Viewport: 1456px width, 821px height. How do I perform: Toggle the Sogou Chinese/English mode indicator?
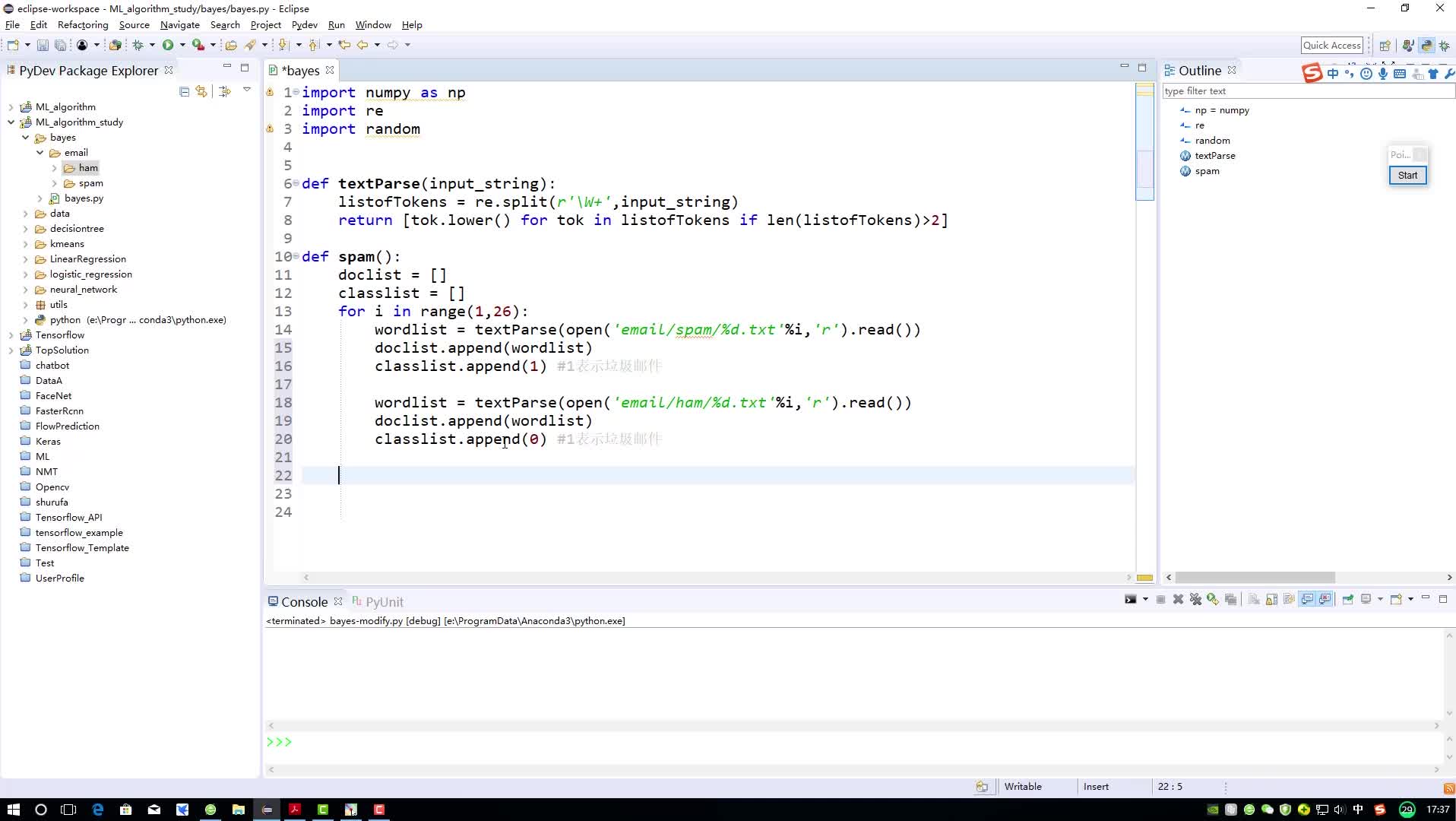coord(1333,74)
